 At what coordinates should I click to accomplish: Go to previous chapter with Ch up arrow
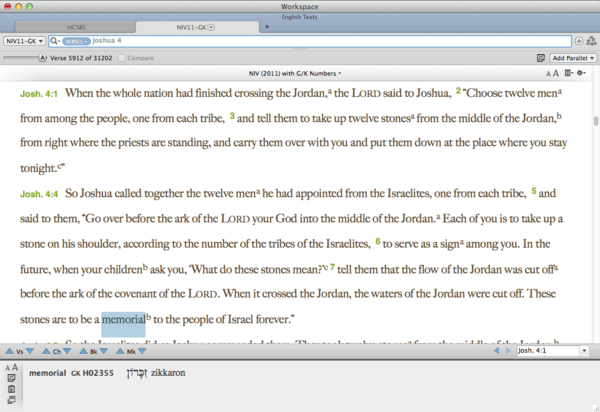tap(46, 351)
